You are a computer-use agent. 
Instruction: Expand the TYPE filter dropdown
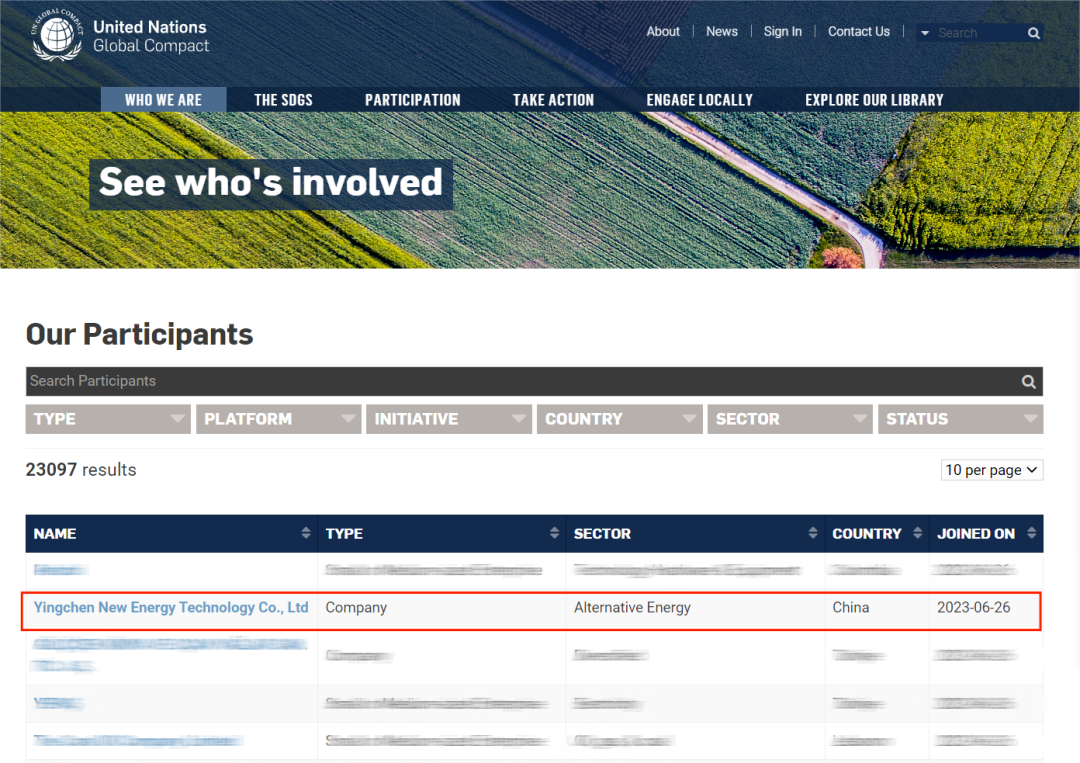coord(108,419)
